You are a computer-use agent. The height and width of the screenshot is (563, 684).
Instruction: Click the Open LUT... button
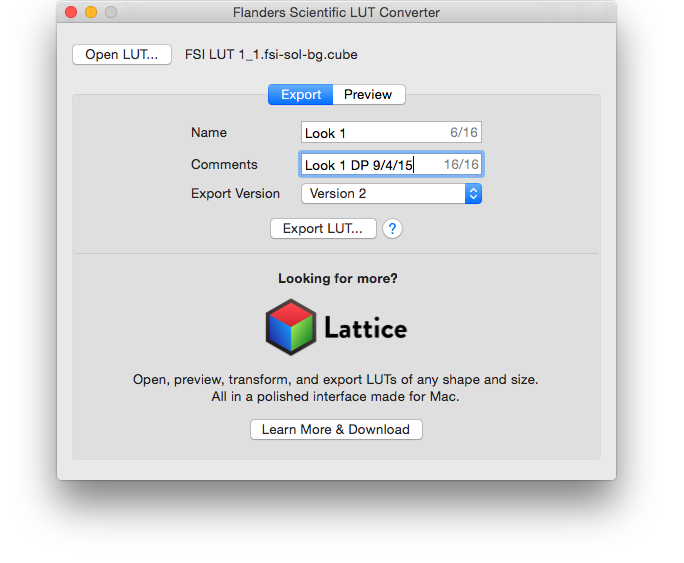[x=122, y=55]
